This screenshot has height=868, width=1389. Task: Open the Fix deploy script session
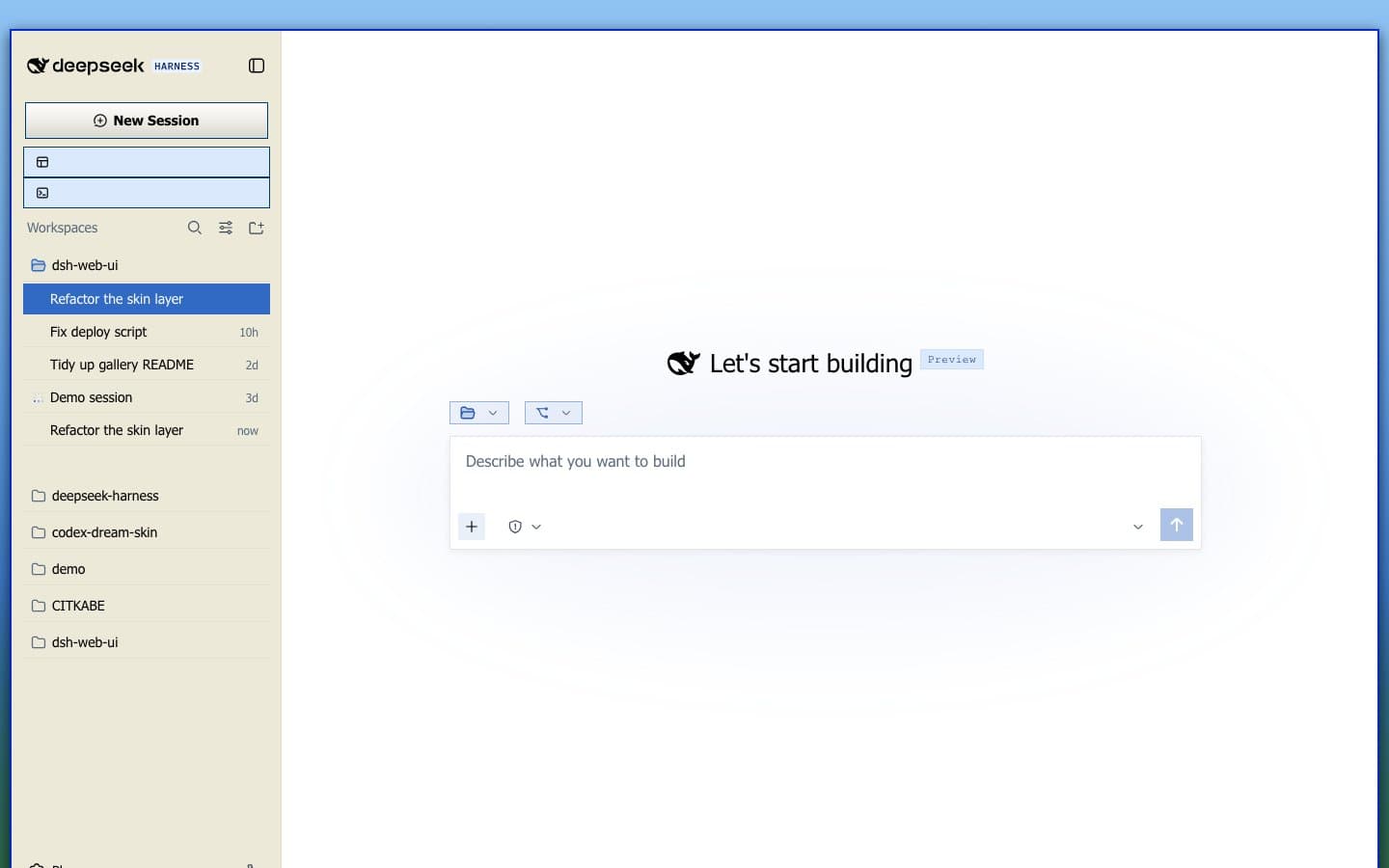click(147, 332)
